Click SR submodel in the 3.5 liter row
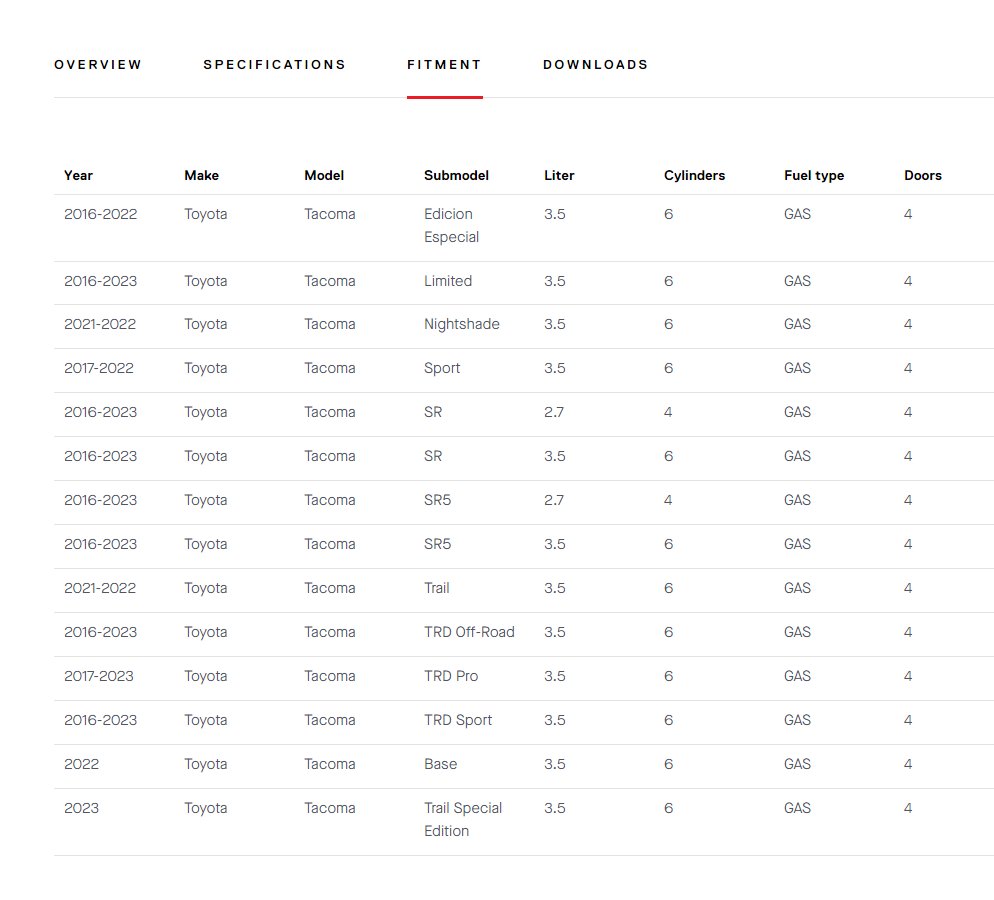 (x=433, y=456)
